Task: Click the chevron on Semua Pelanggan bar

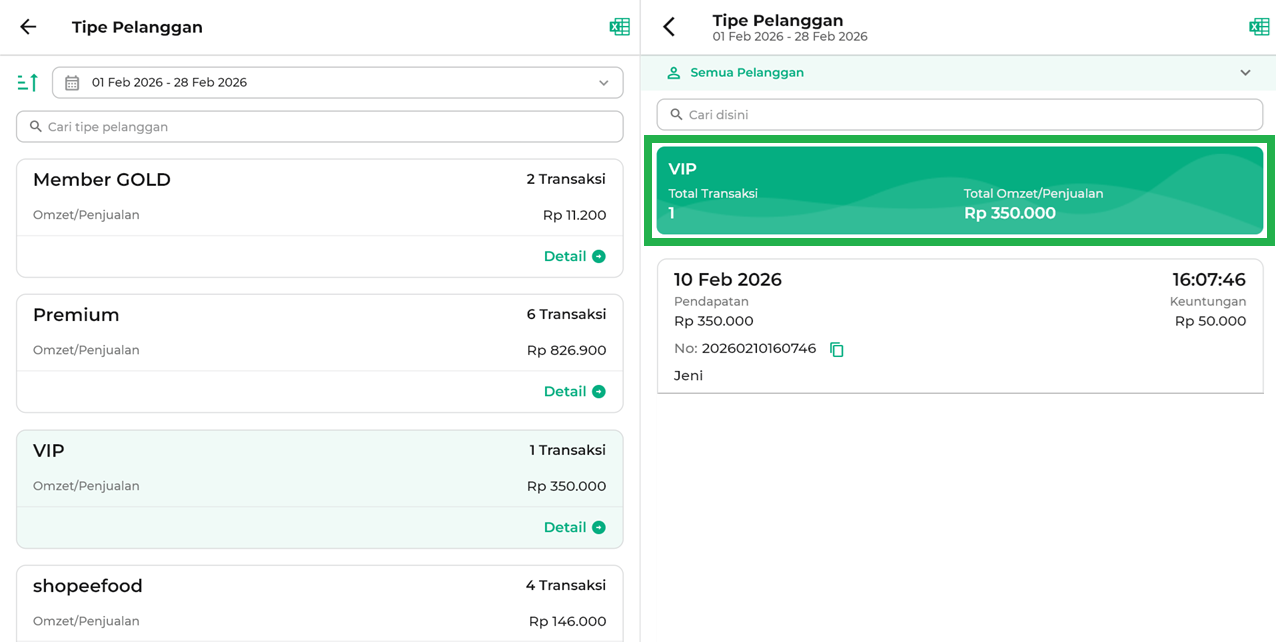Action: (1245, 73)
